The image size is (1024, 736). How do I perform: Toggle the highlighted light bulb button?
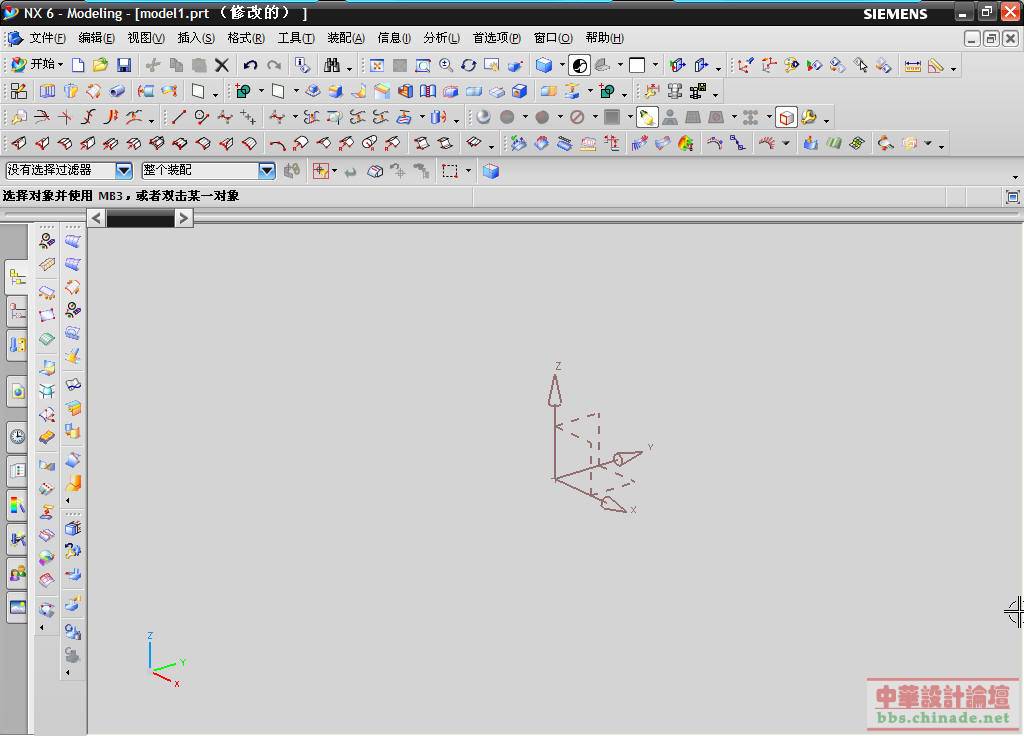coord(647,117)
